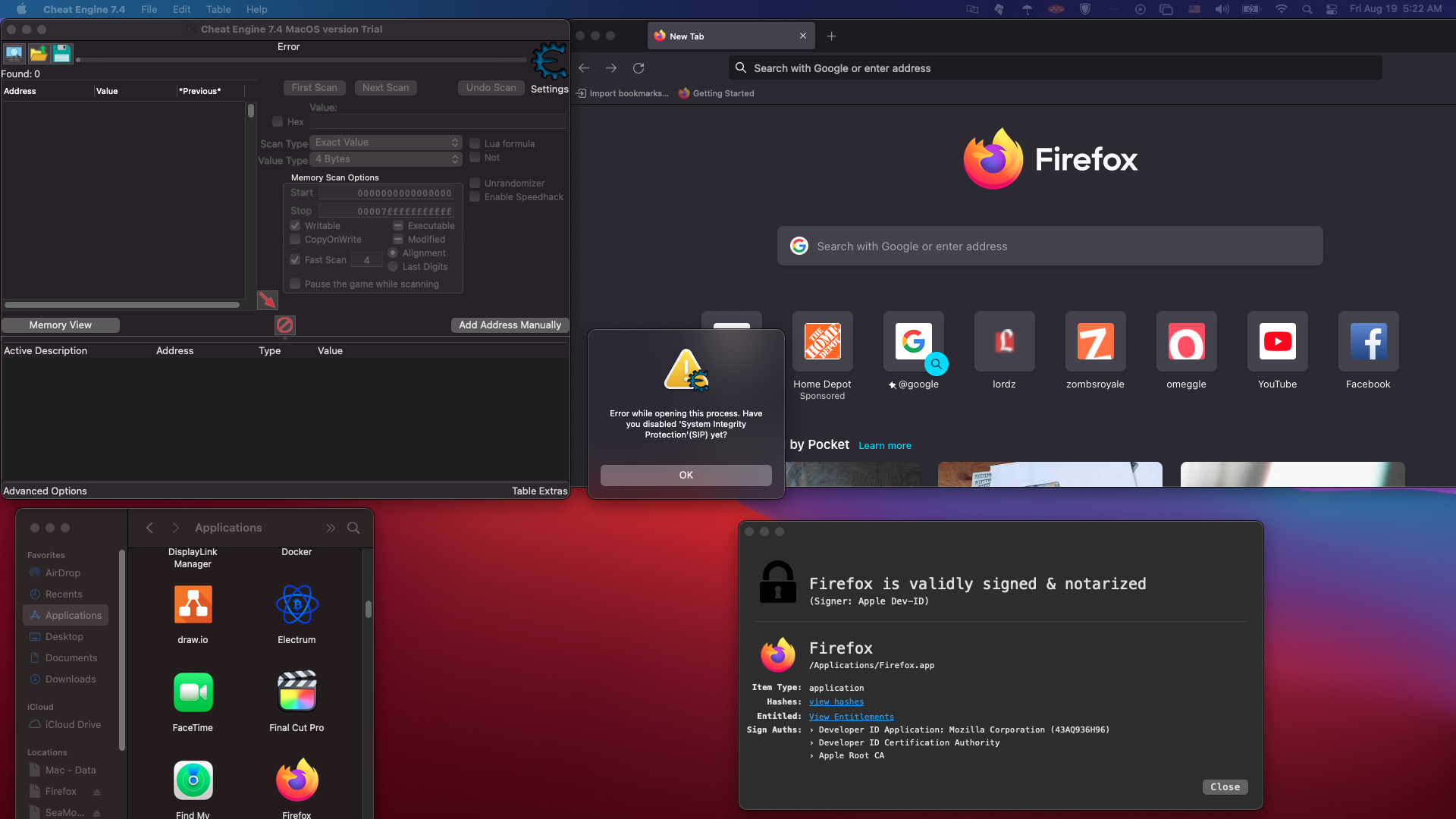The height and width of the screenshot is (819, 1456).
Task: Click the open process computer icon
Action: [x=14, y=53]
